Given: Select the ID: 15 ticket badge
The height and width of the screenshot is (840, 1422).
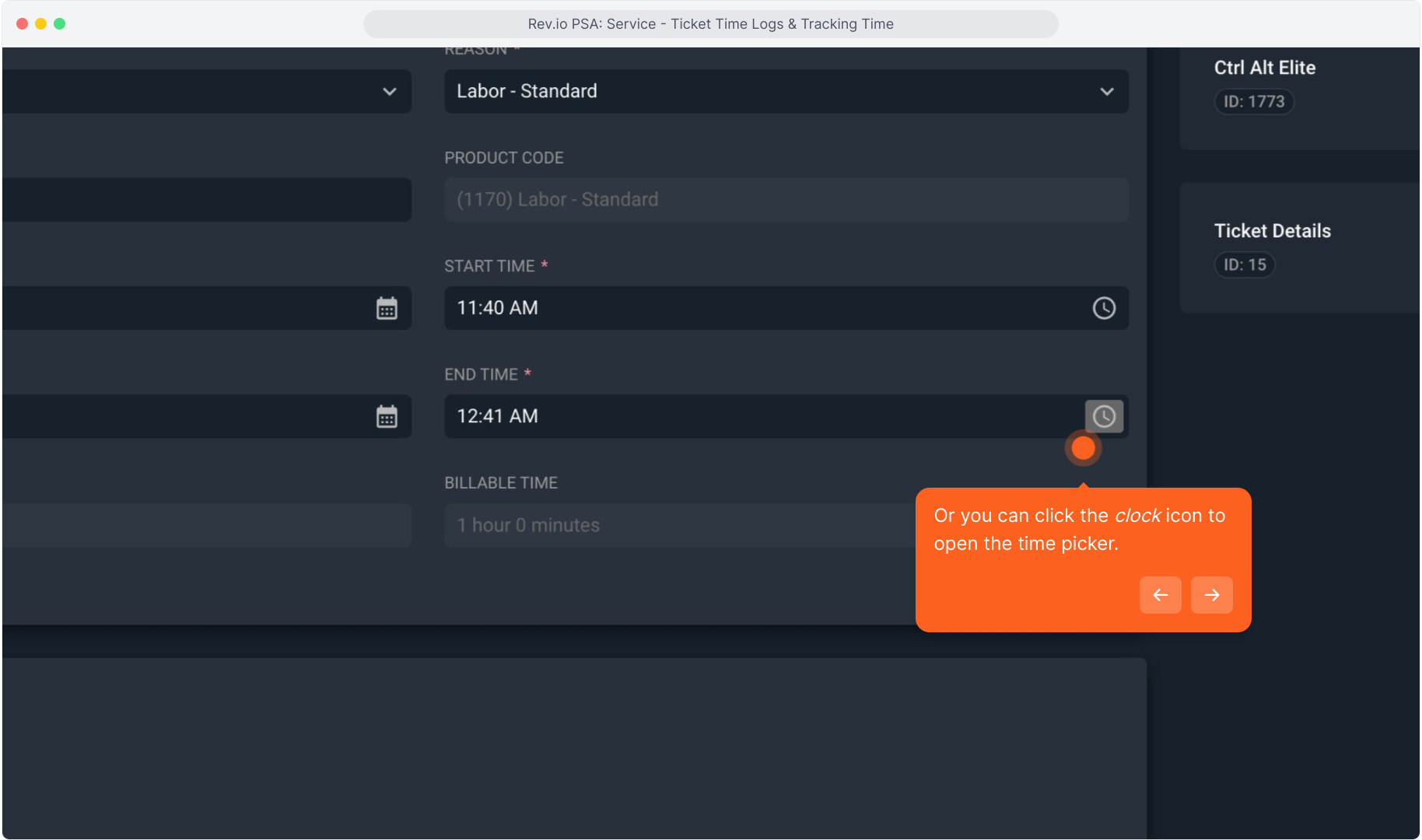Looking at the screenshot, I should [x=1244, y=265].
